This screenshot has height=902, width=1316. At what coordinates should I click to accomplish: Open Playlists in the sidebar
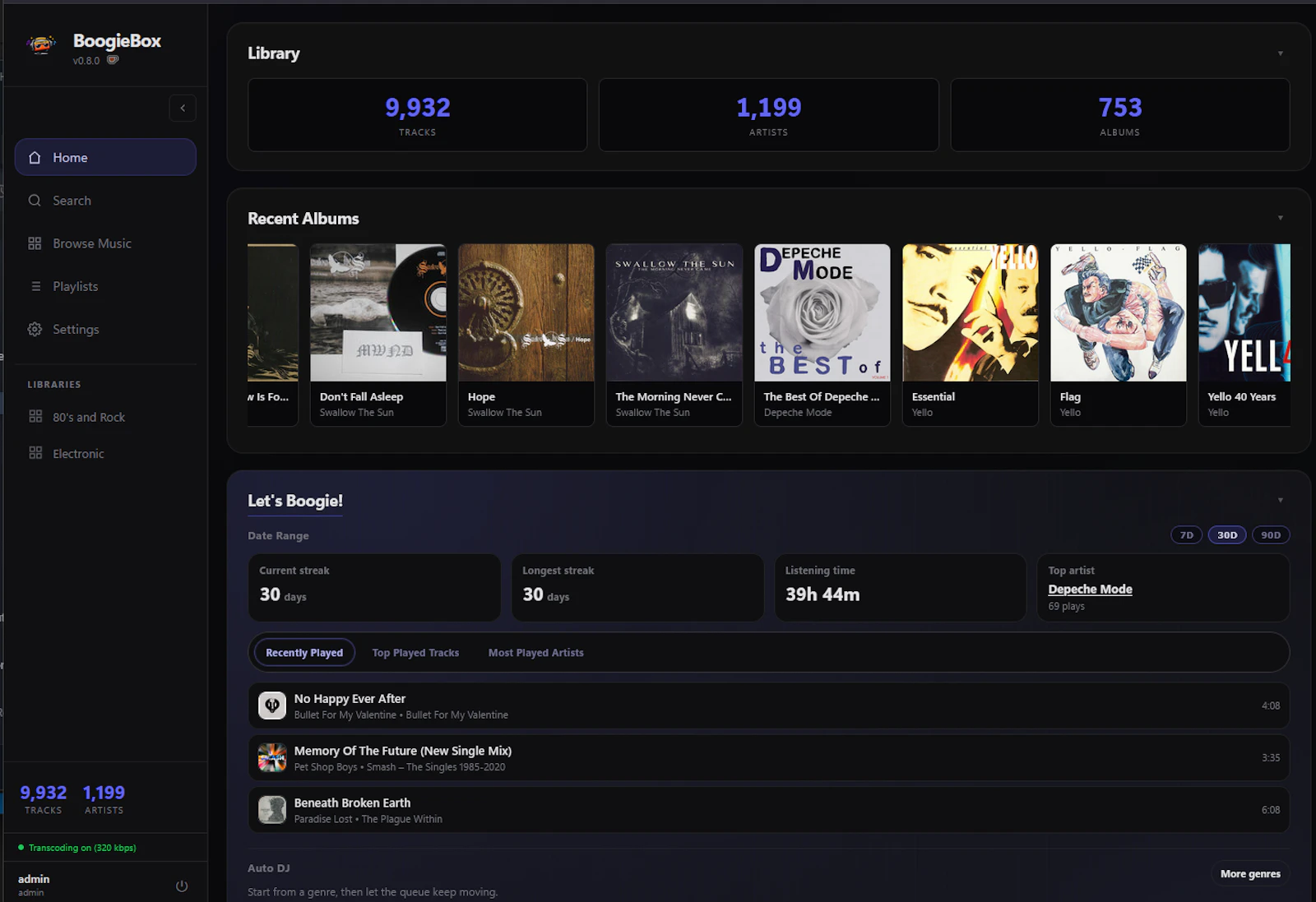click(x=105, y=286)
